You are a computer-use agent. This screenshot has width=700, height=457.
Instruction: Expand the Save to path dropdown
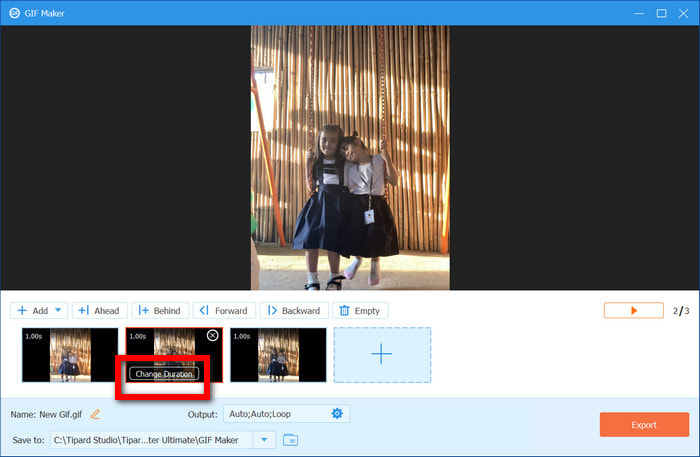[x=264, y=440]
